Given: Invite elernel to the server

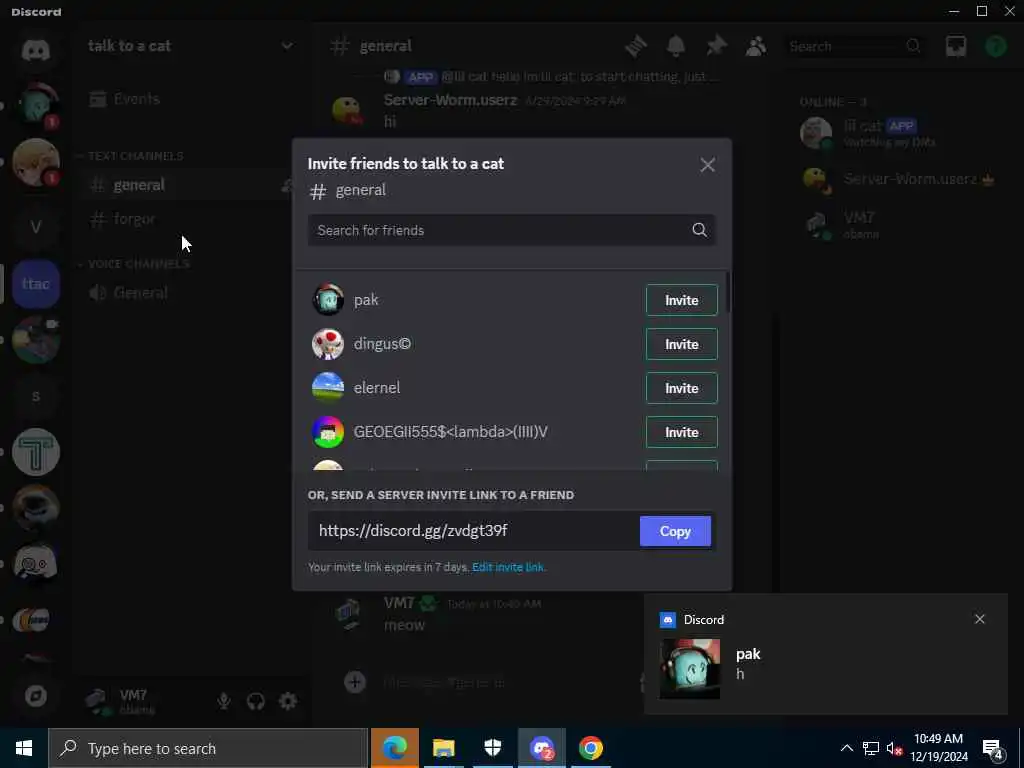Looking at the screenshot, I should pyautogui.click(x=682, y=388).
